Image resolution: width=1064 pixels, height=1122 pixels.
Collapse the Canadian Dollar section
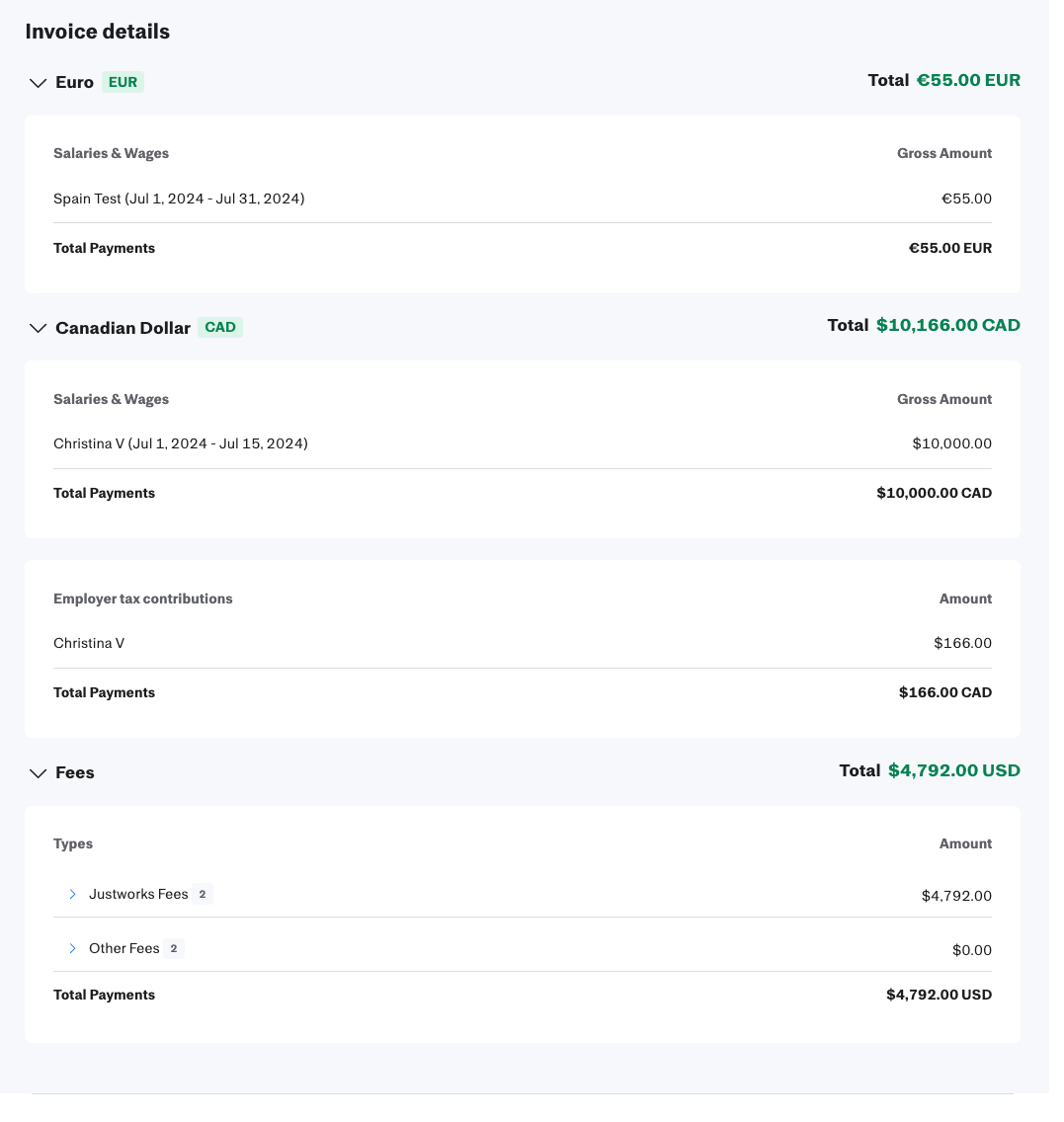click(x=38, y=328)
